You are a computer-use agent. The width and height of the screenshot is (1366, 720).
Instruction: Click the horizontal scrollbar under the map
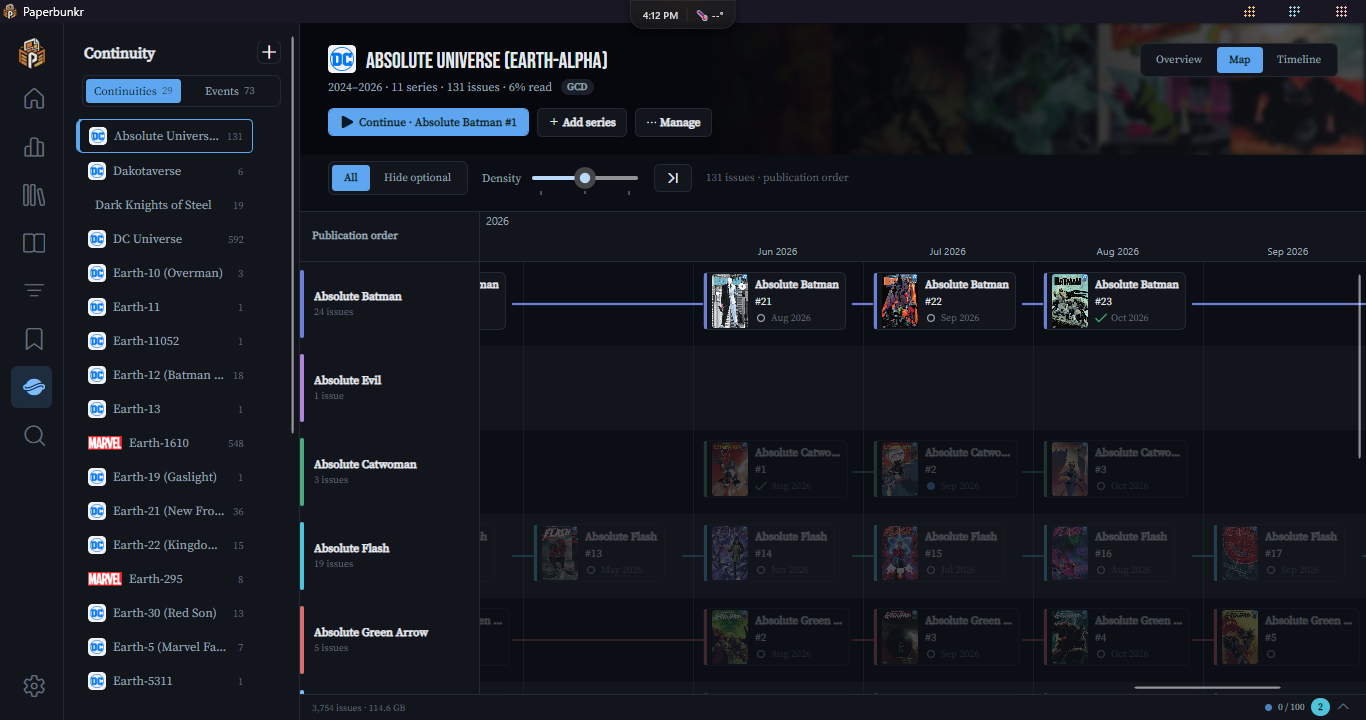(x=1207, y=687)
